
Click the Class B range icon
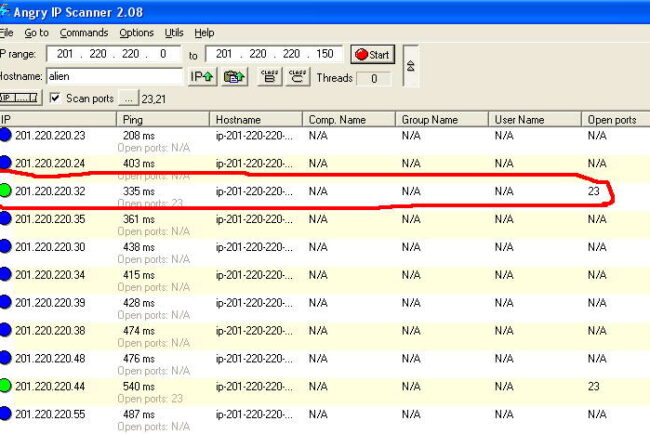[268, 76]
